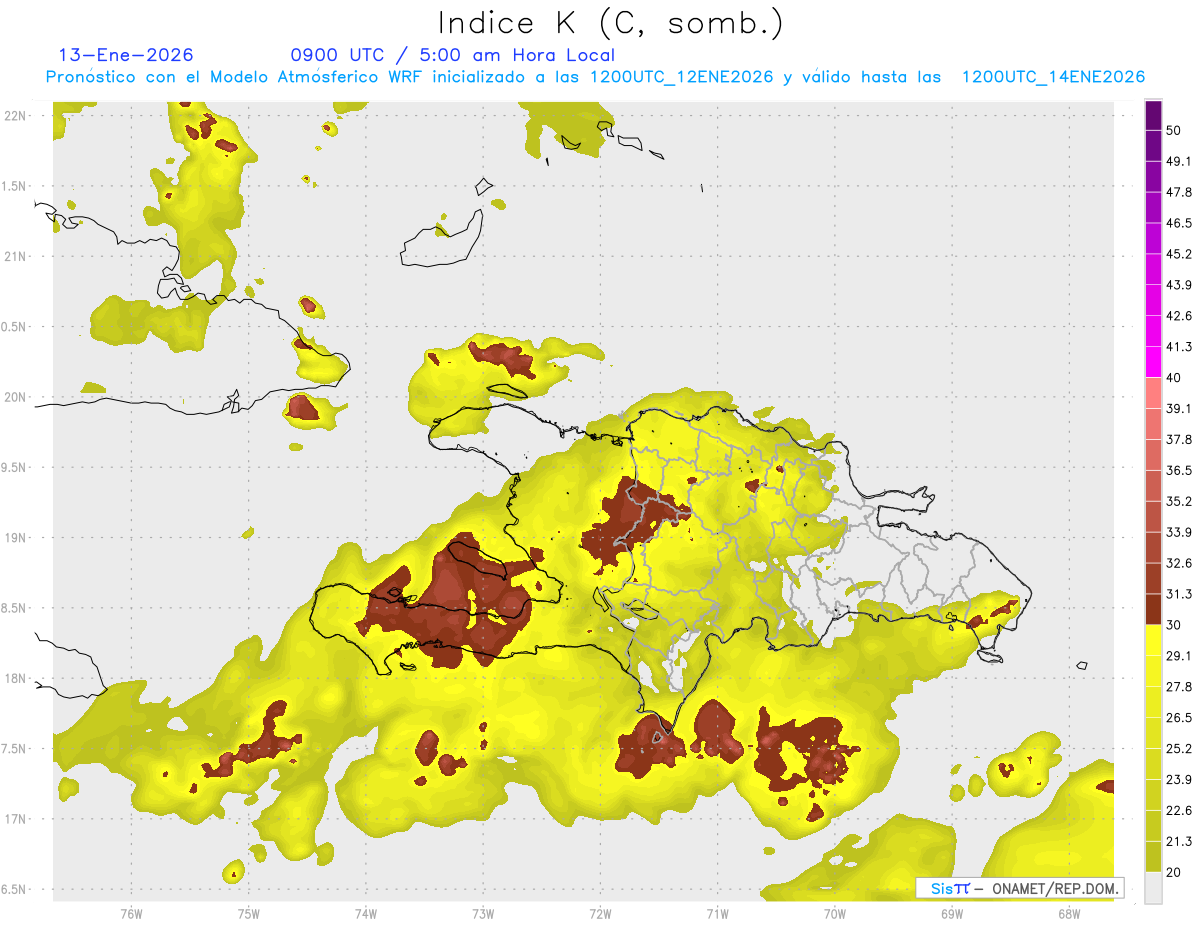Click the valid-until time '1200UTC_14ENE2026'

click(1052, 77)
